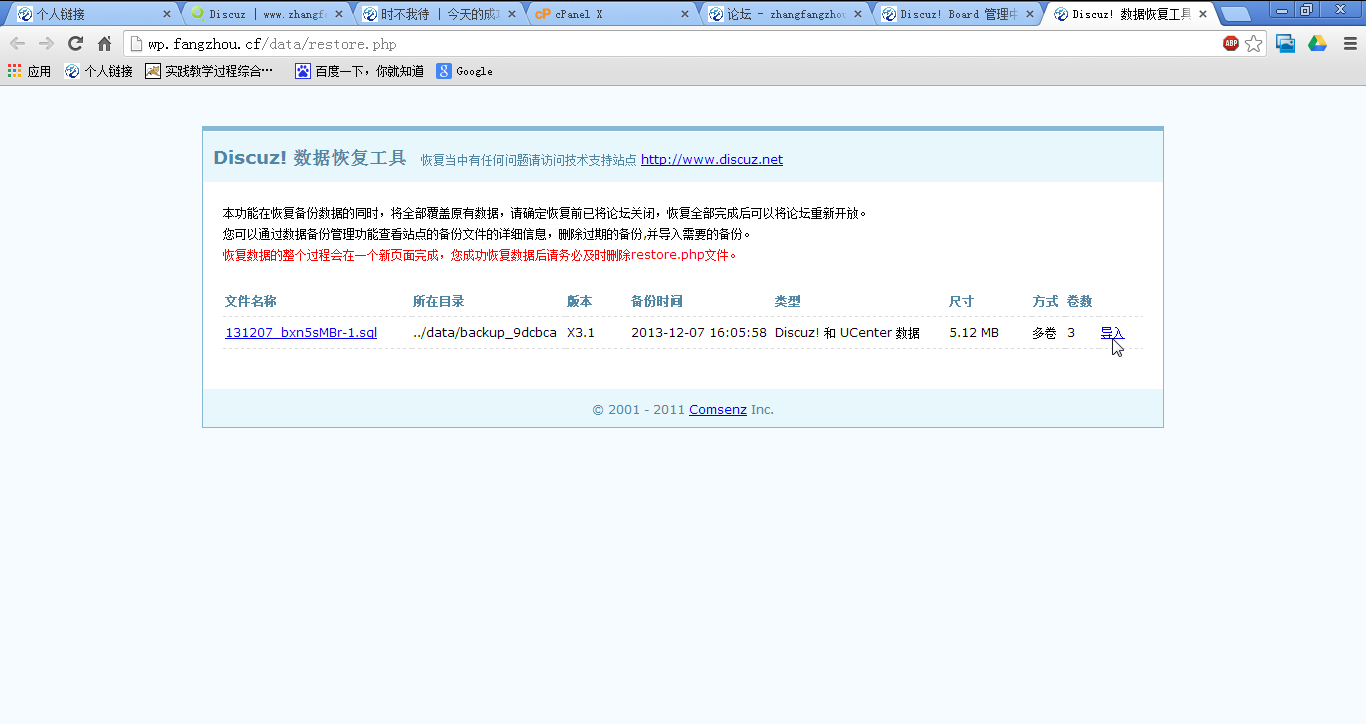Screen dimensions: 1366x724
Task: Open the Google Drive extension icon
Action: (1318, 44)
